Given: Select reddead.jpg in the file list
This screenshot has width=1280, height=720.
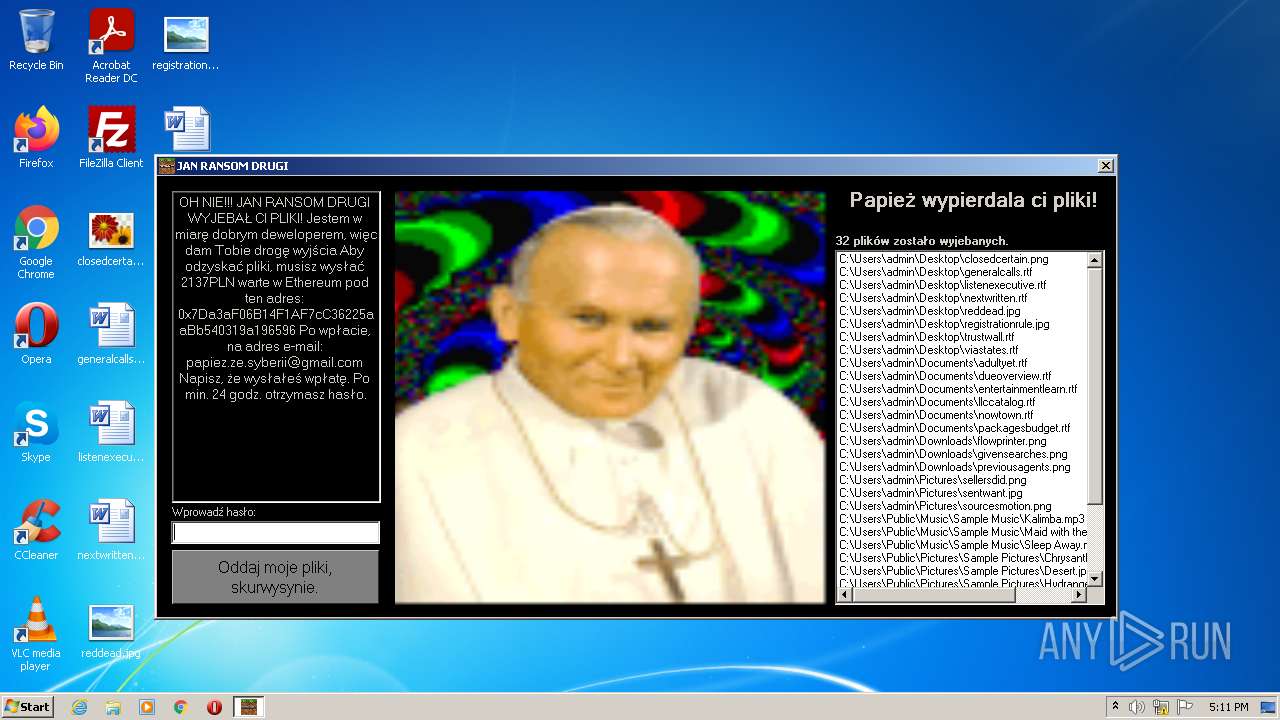Looking at the screenshot, I should pyautogui.click(x=929, y=311).
